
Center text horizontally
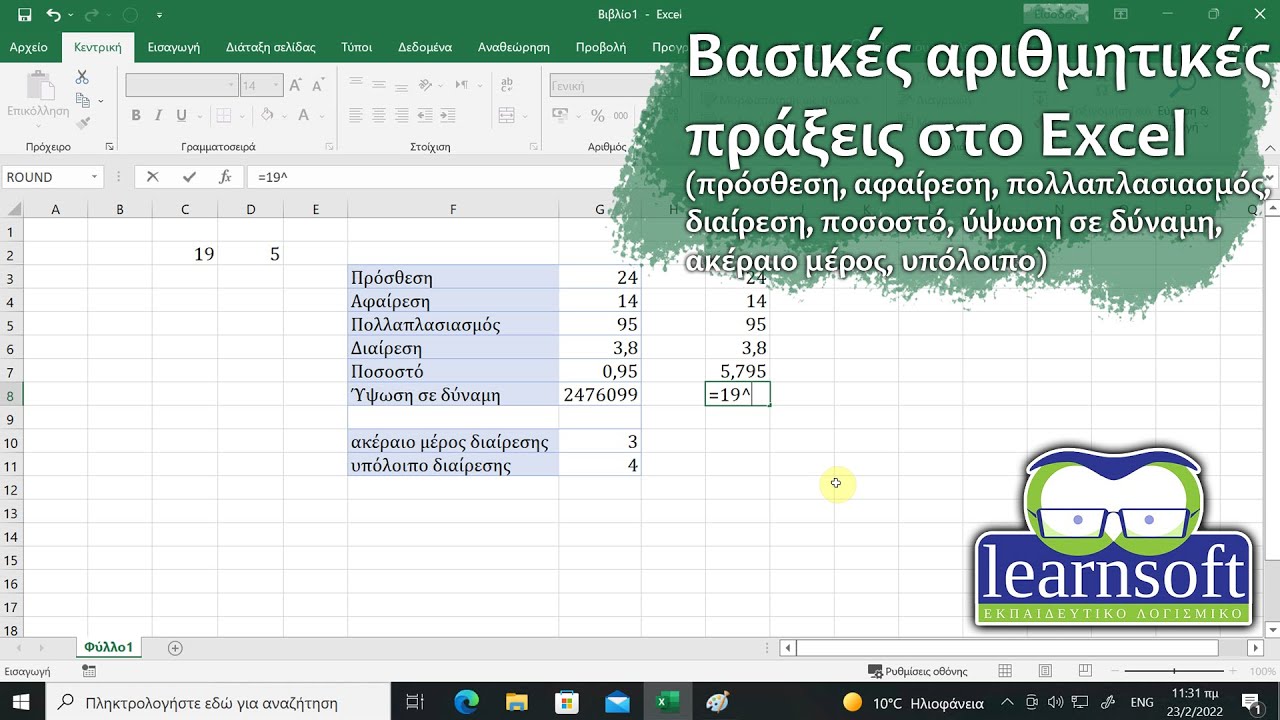[x=380, y=115]
